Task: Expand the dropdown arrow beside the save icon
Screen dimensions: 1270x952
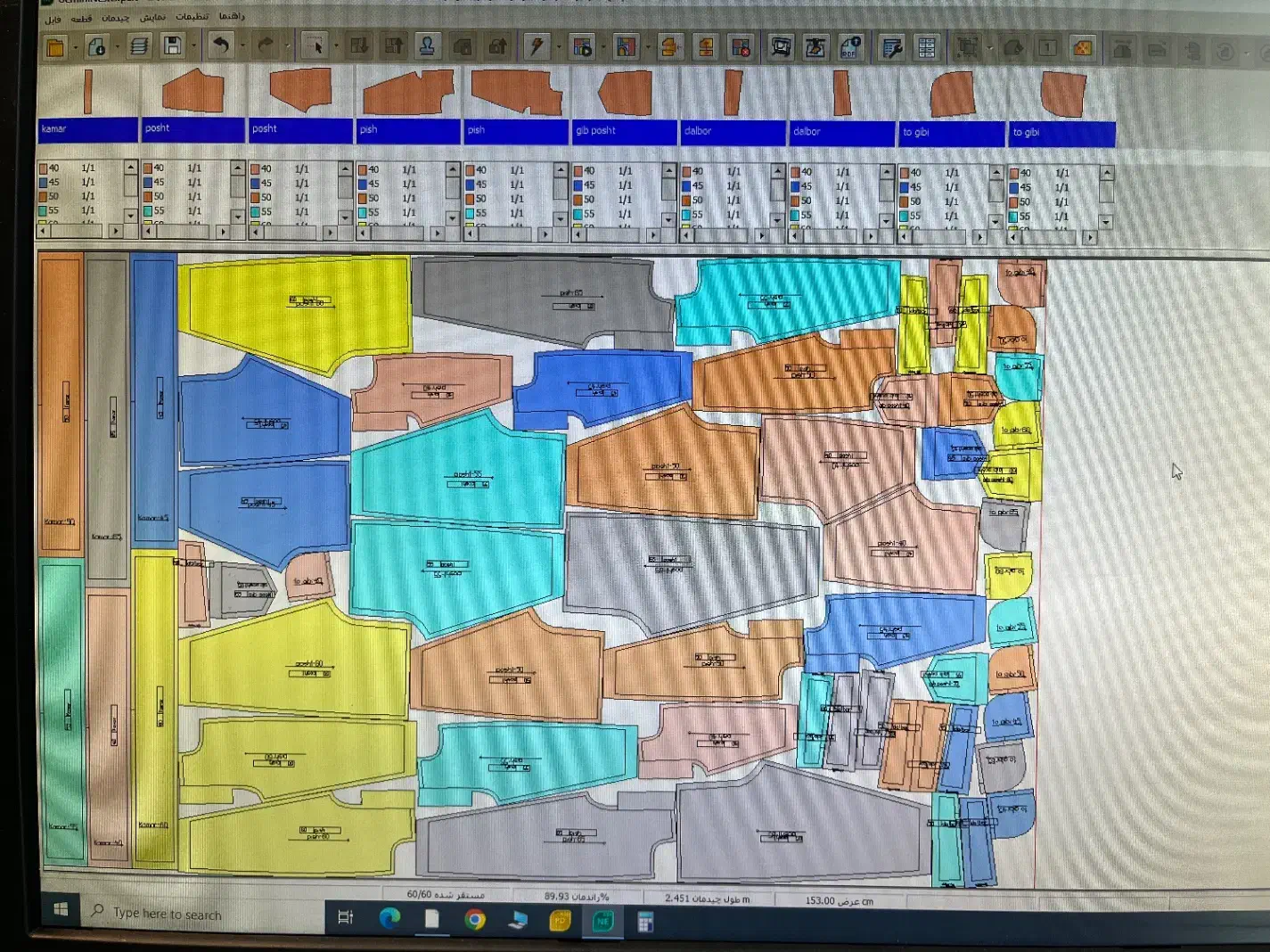Action: point(193,46)
